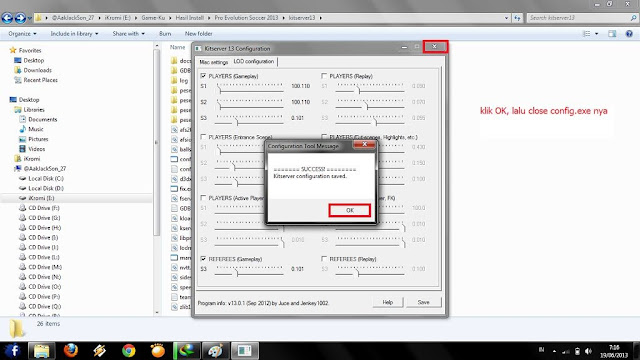Screen dimensions: 640x360
Task: Select iKromi (E:) drive
Action: click(41, 198)
